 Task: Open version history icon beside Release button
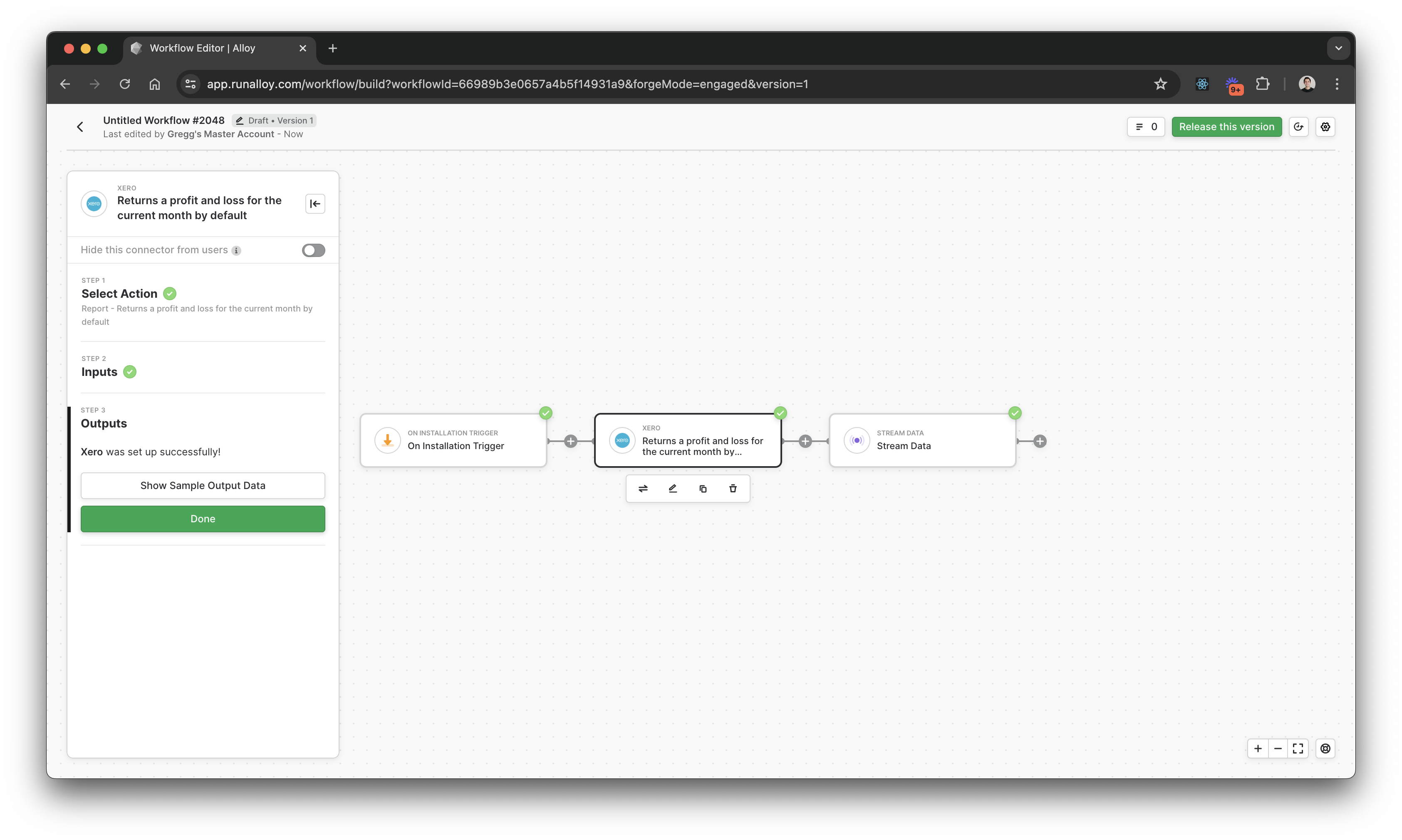coord(1298,127)
